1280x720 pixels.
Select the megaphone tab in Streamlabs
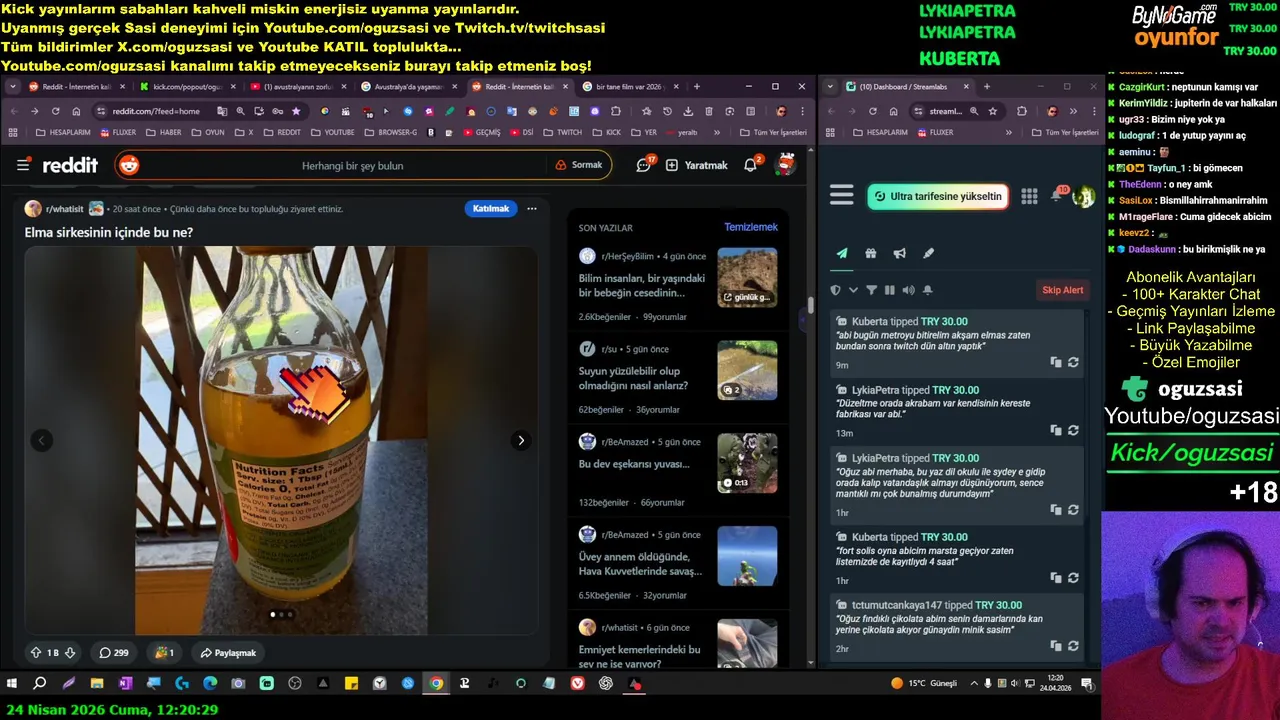pos(899,253)
